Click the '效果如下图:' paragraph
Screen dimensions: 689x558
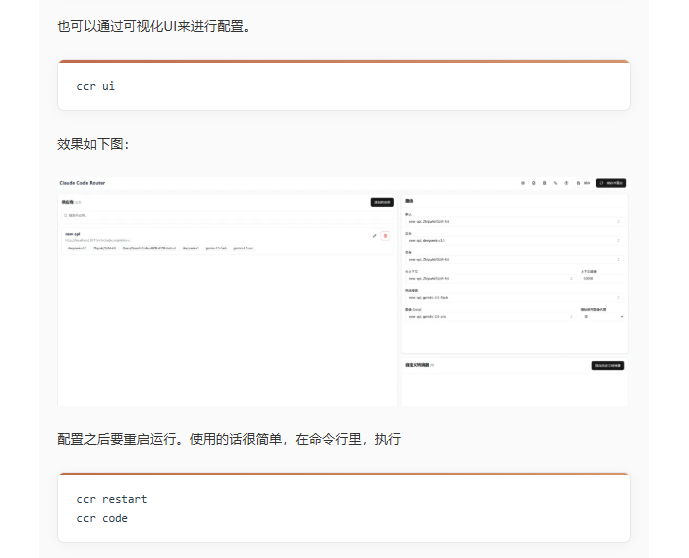click(93, 144)
